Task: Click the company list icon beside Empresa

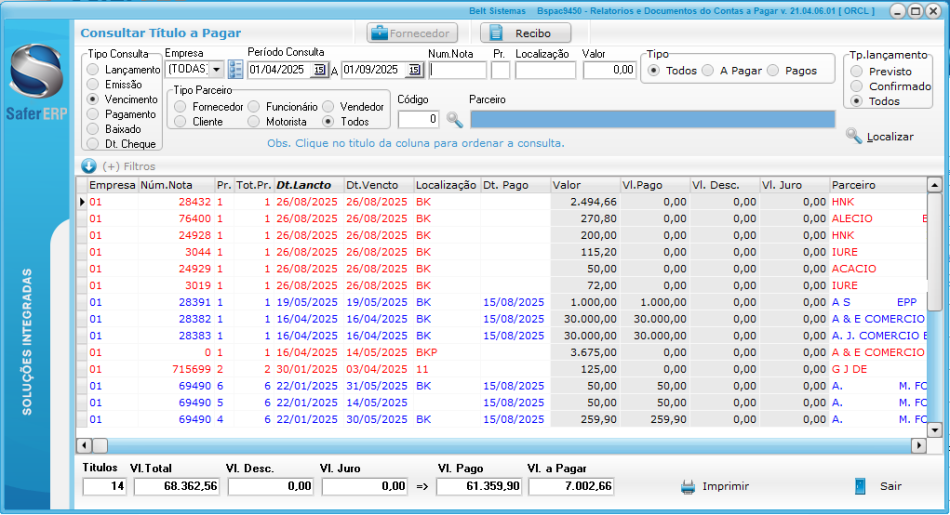Action: 236,70
